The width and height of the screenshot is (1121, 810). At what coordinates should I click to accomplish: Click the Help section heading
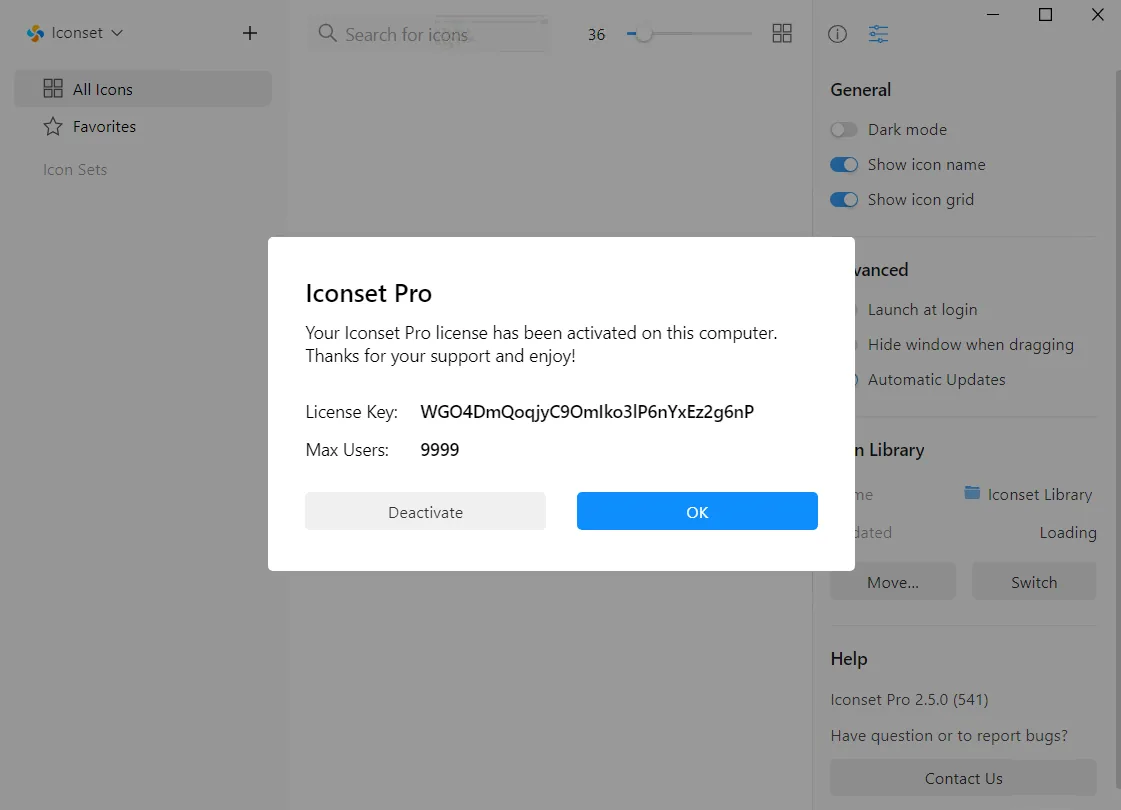[849, 658]
